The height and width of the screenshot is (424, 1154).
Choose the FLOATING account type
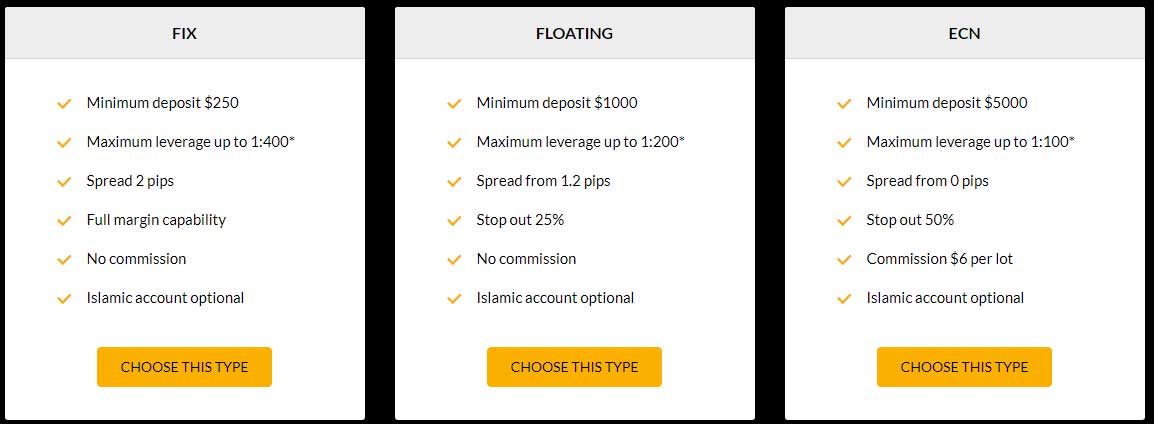click(x=574, y=367)
